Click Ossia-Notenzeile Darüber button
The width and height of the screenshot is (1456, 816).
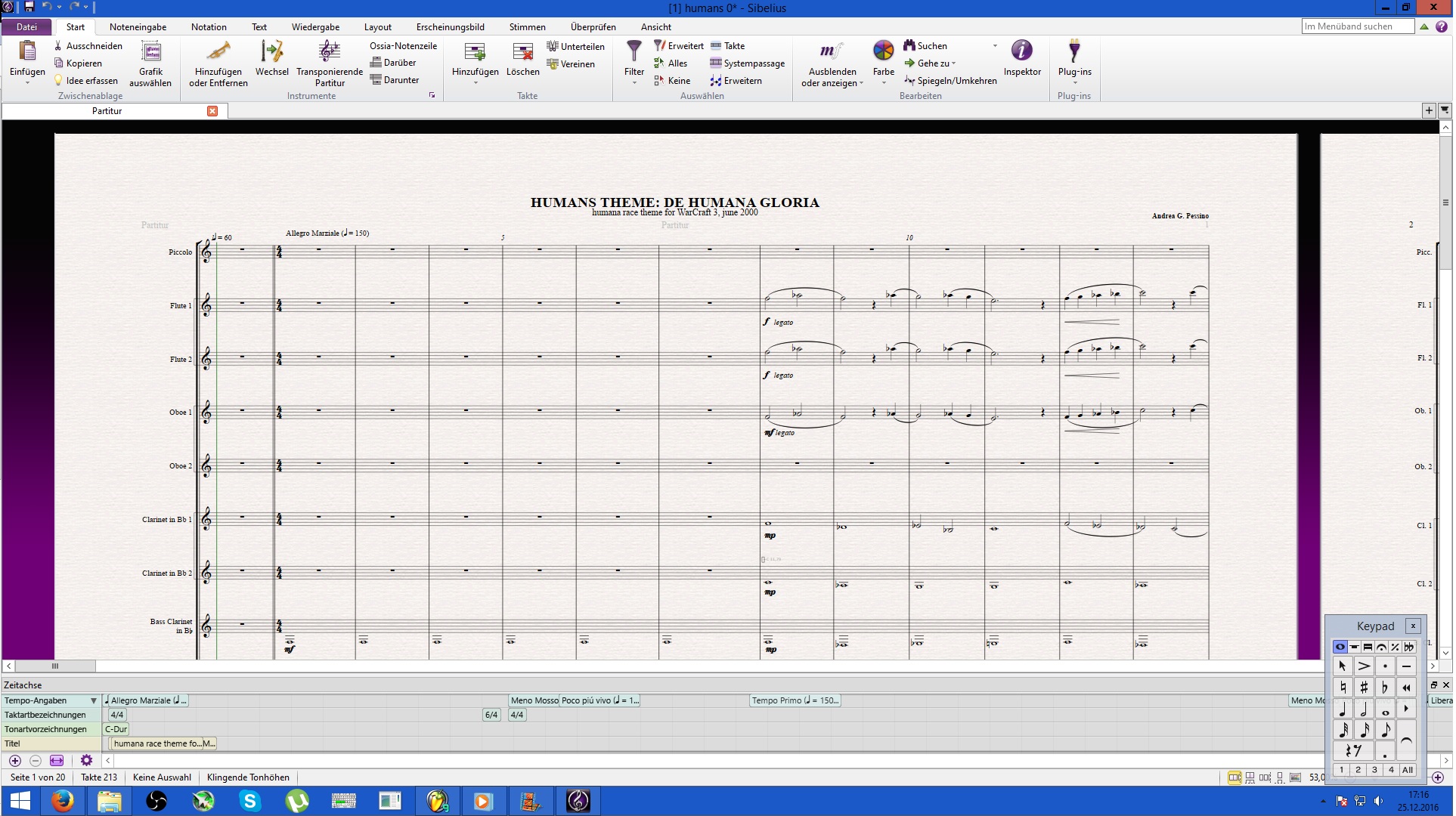pyautogui.click(x=393, y=63)
